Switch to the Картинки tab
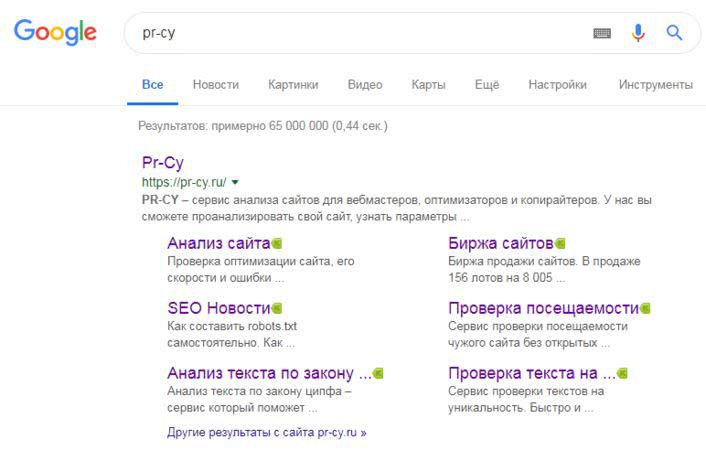The width and height of the screenshot is (706, 450). tap(293, 85)
